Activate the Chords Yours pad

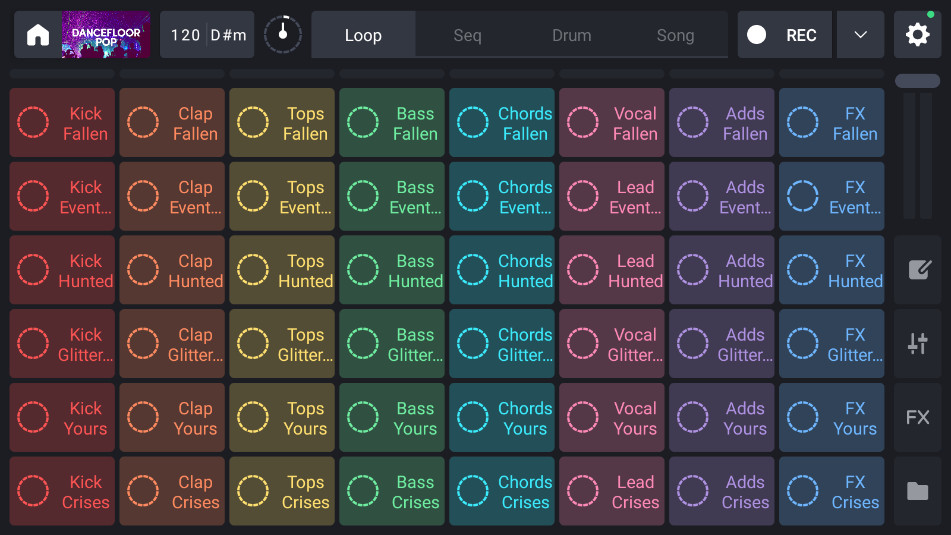(502, 417)
